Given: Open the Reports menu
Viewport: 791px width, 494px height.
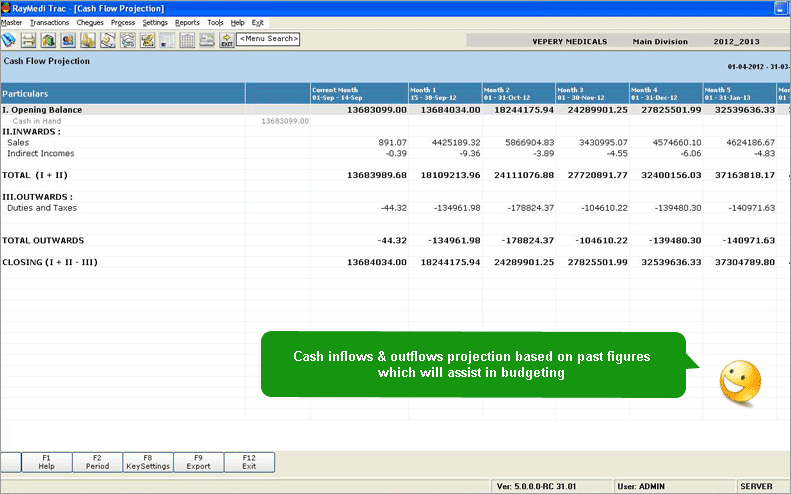Looking at the screenshot, I should [x=187, y=23].
